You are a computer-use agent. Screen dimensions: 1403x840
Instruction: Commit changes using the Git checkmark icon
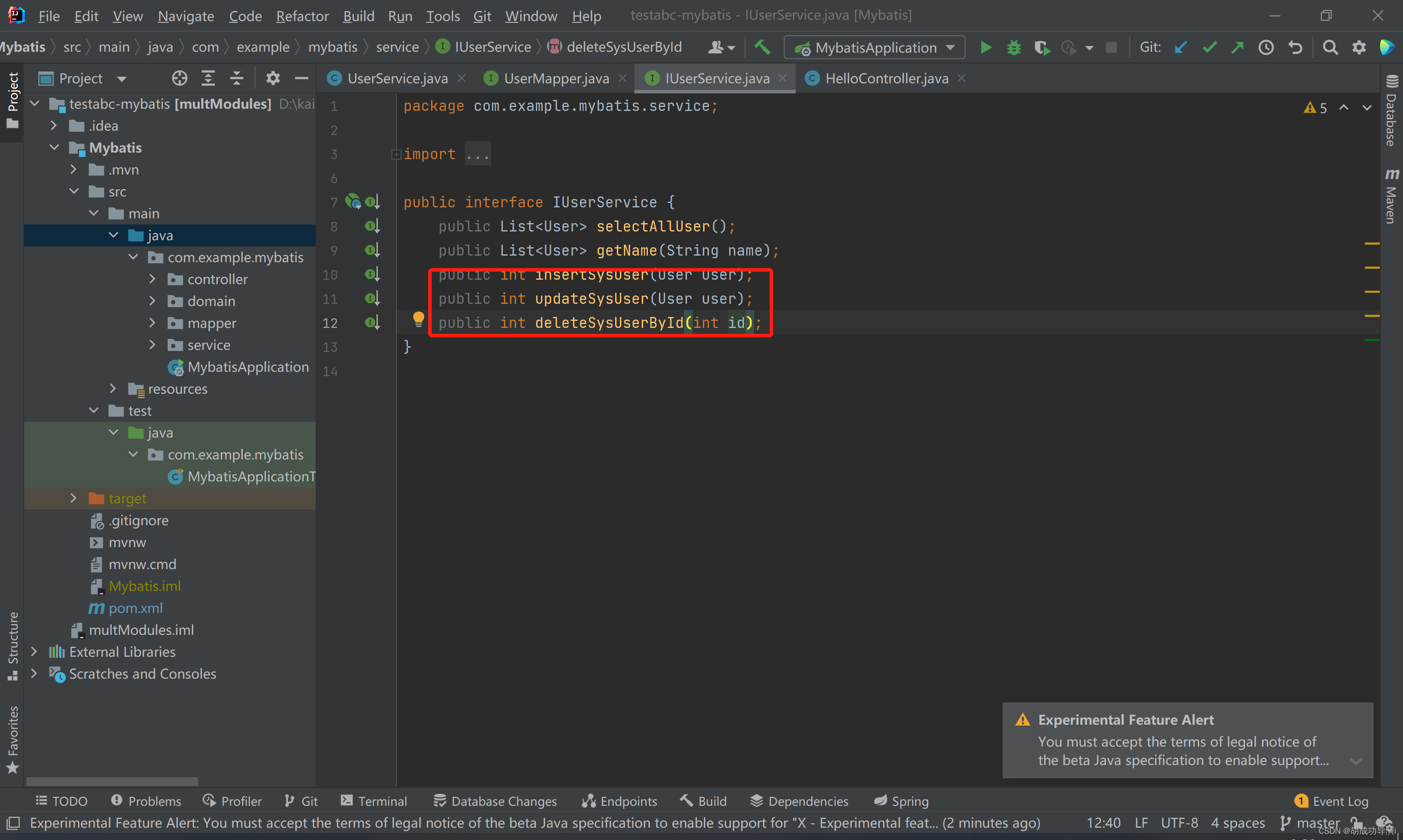pos(1209,47)
